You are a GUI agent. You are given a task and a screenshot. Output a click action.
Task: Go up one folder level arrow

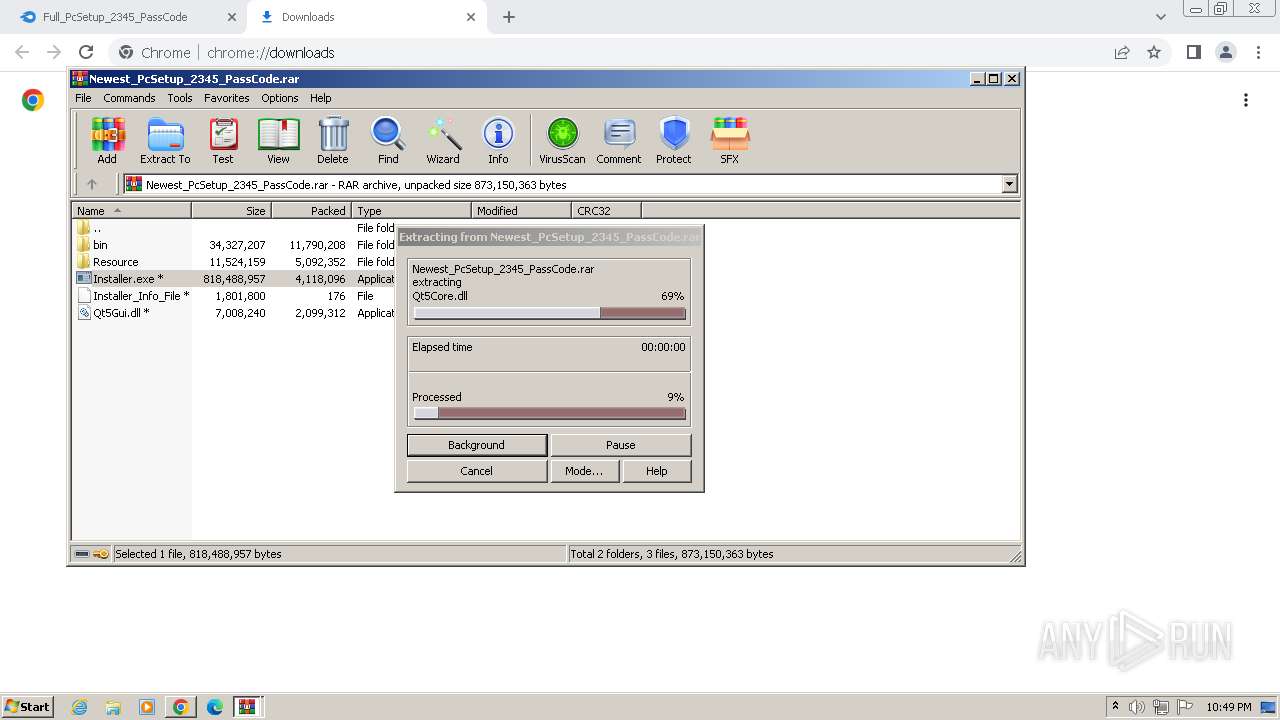coord(92,184)
